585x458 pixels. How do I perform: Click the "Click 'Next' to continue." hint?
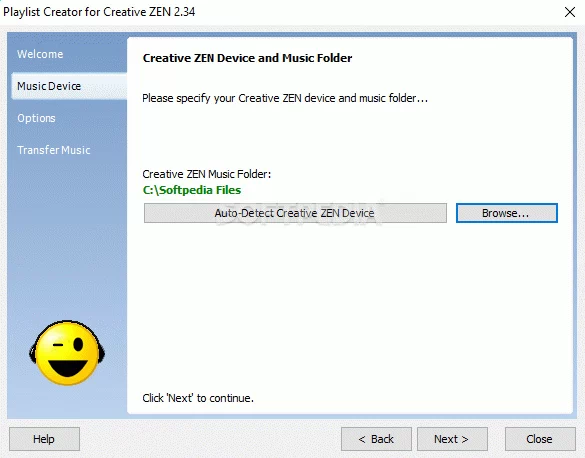[x=198, y=398]
